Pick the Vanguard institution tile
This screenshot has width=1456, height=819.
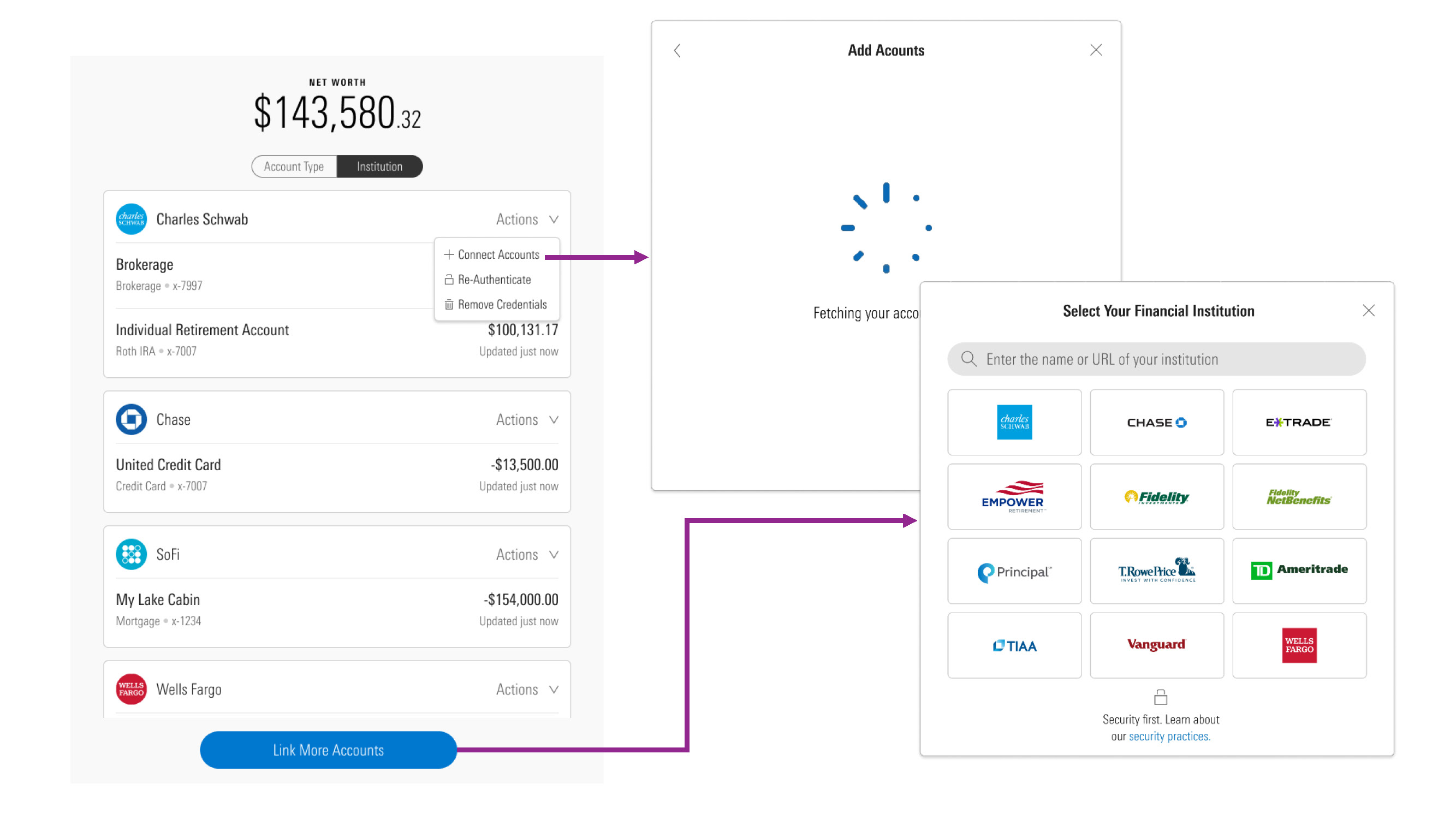point(1156,645)
